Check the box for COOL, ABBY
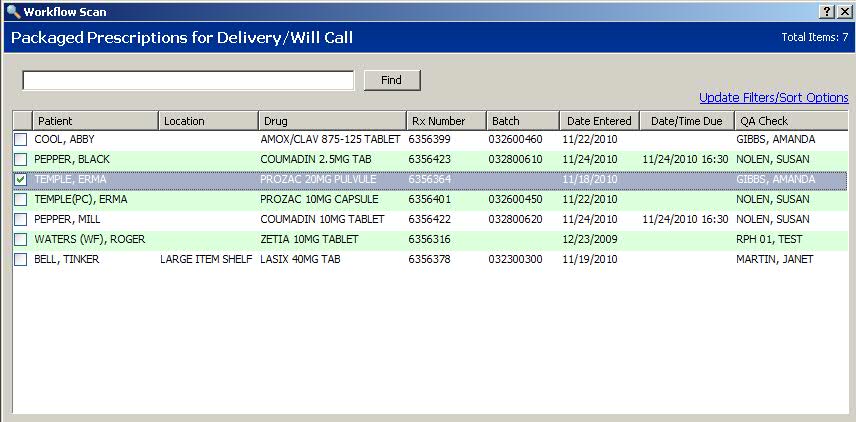The width and height of the screenshot is (856, 422). pos(21,139)
